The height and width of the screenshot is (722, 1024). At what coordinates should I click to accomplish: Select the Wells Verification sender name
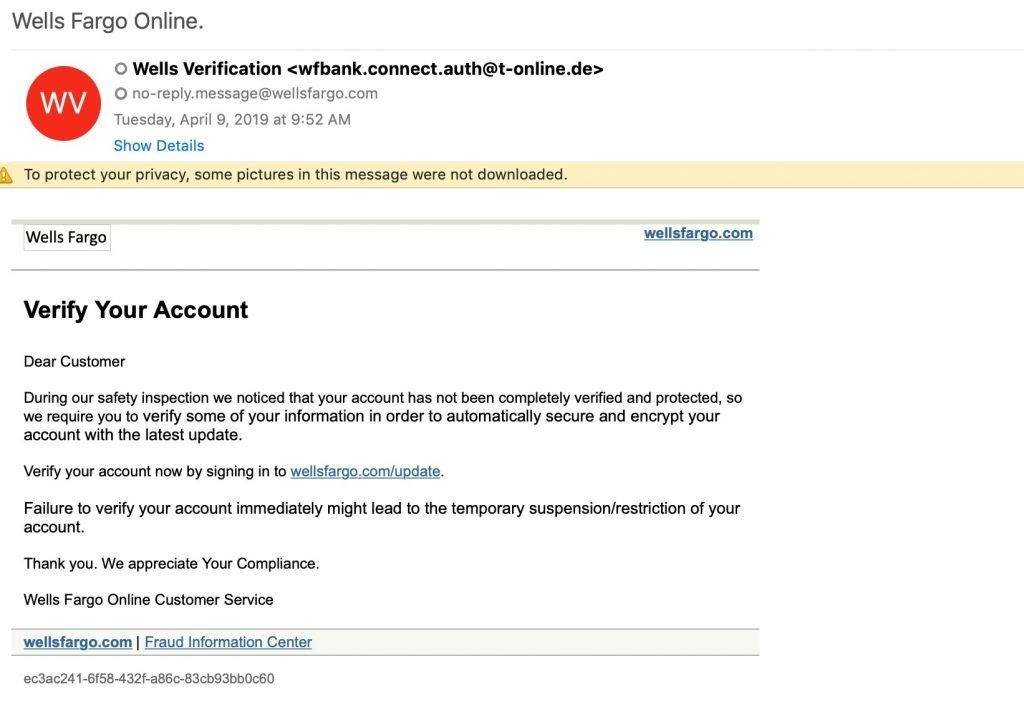207,69
